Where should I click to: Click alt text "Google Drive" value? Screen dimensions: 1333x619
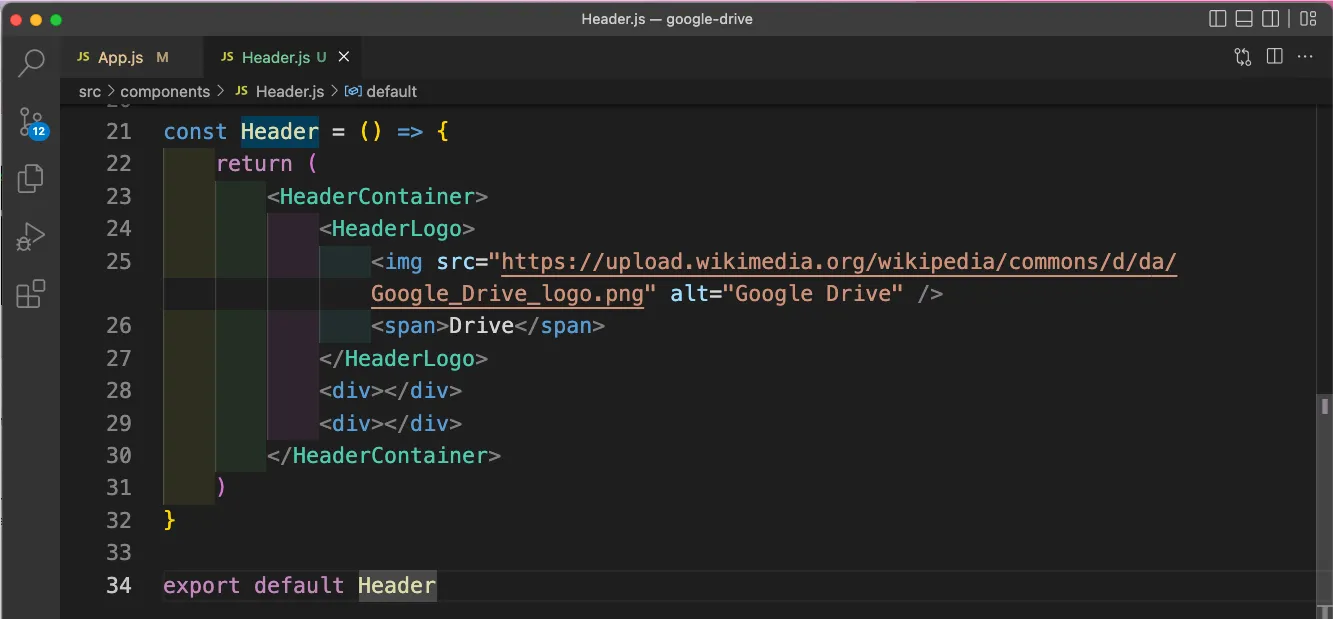pyautogui.click(x=813, y=294)
